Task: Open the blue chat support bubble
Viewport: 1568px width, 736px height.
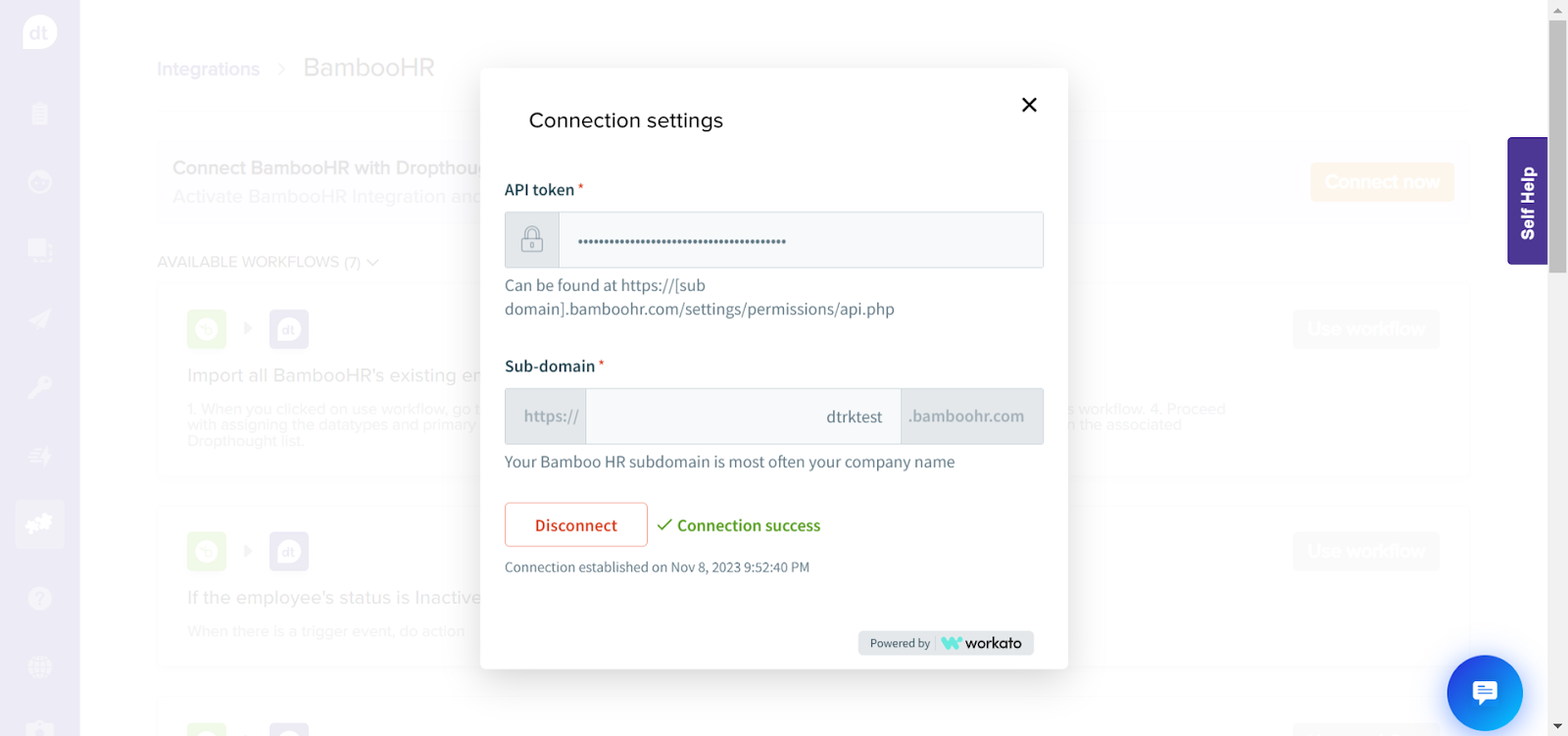Action: click(x=1484, y=693)
